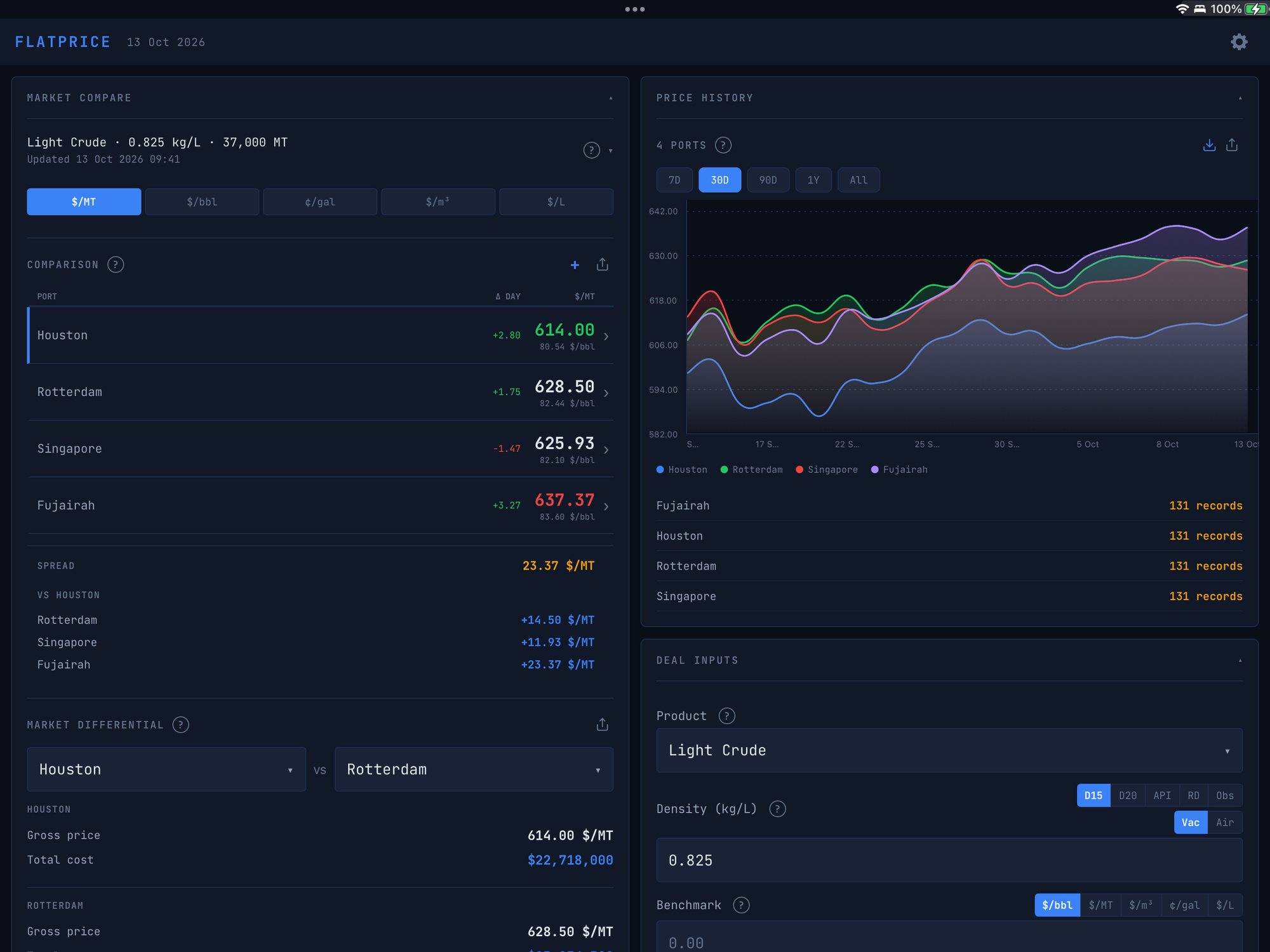Open Rotterdam row detail chevron
The height and width of the screenshot is (952, 1270).
606,393
